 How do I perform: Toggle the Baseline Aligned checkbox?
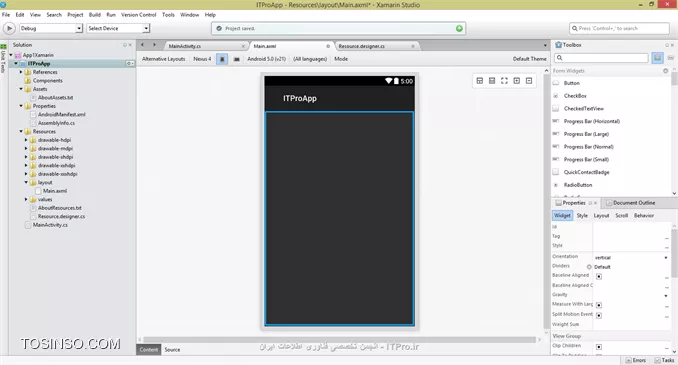(599, 276)
